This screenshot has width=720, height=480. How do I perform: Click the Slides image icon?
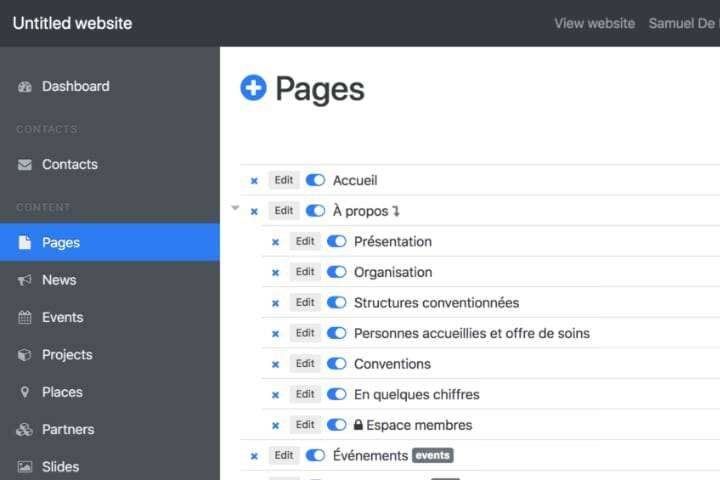pyautogui.click(x=25, y=467)
